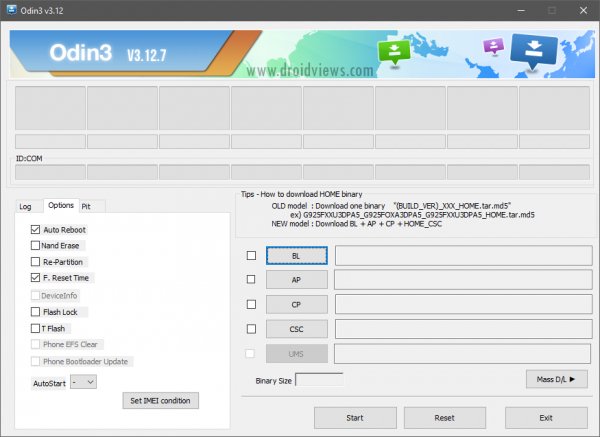The height and width of the screenshot is (437, 600).
Task: Click the Reset button
Action: 445,418
